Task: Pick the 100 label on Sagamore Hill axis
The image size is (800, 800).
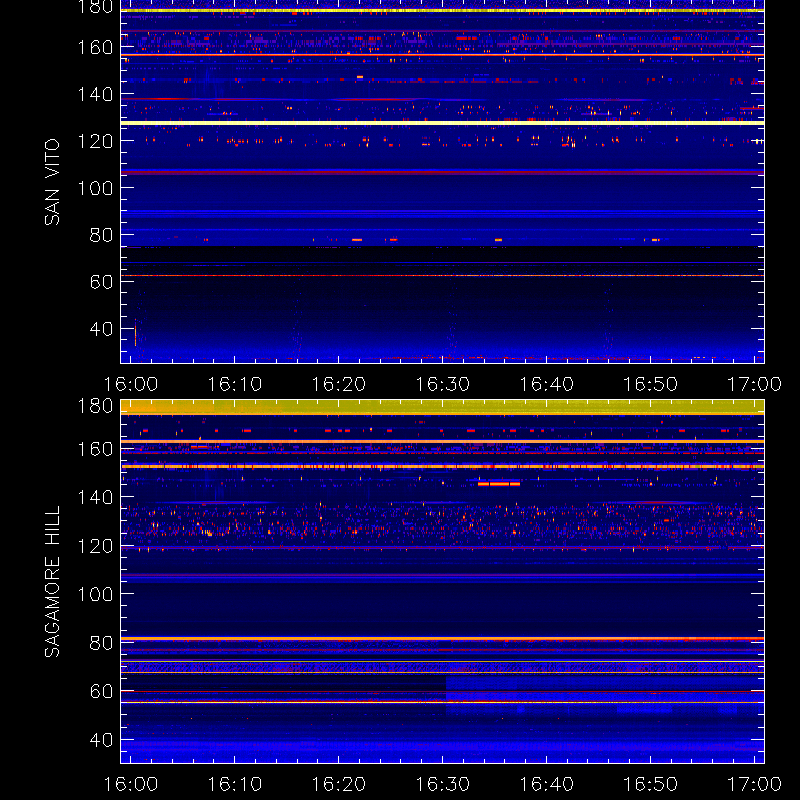Action: click(95, 594)
